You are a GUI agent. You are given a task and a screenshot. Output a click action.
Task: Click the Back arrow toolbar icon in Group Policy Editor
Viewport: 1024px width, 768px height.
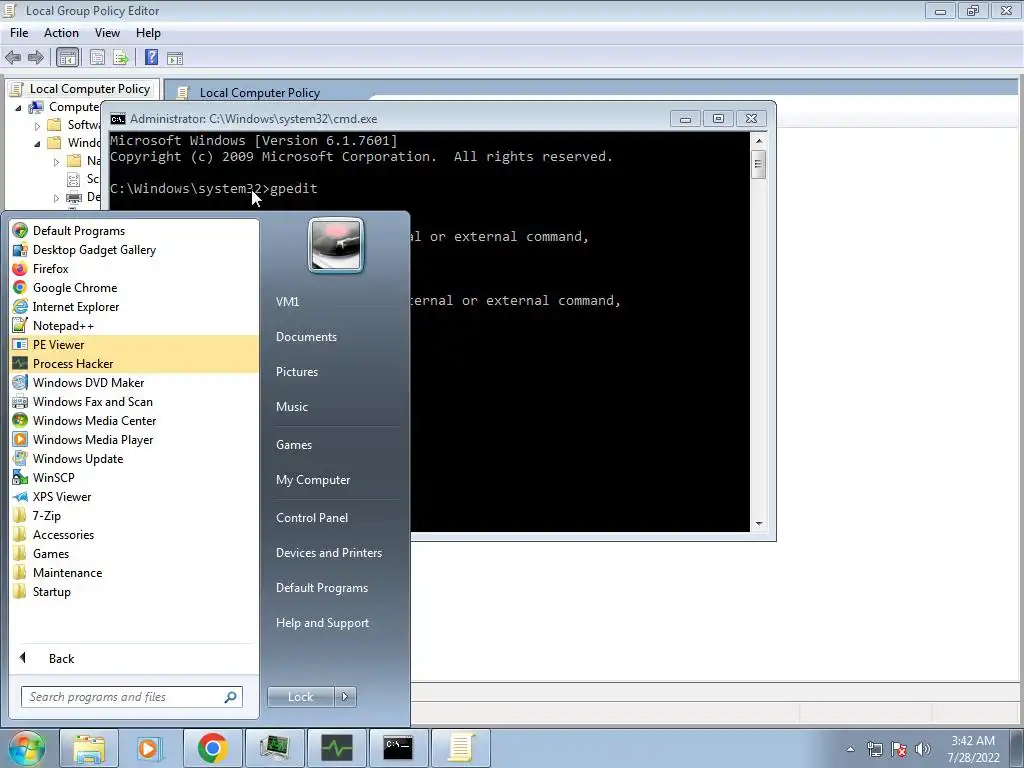pos(13,57)
